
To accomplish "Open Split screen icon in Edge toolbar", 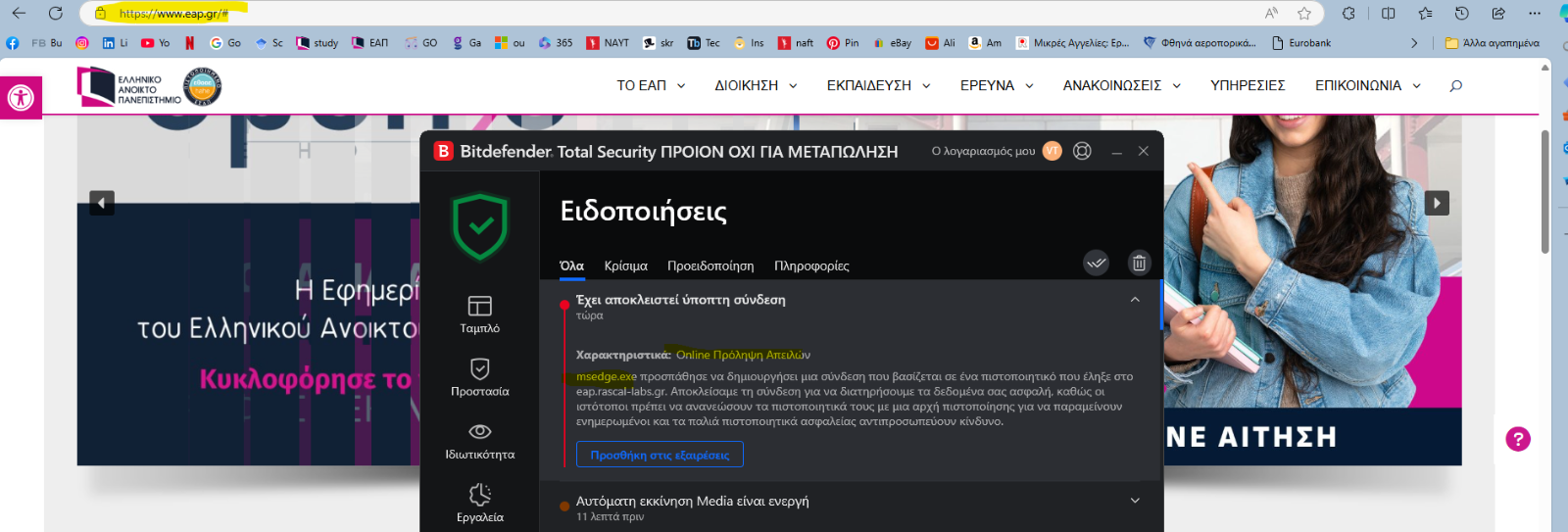I will 1388,13.
